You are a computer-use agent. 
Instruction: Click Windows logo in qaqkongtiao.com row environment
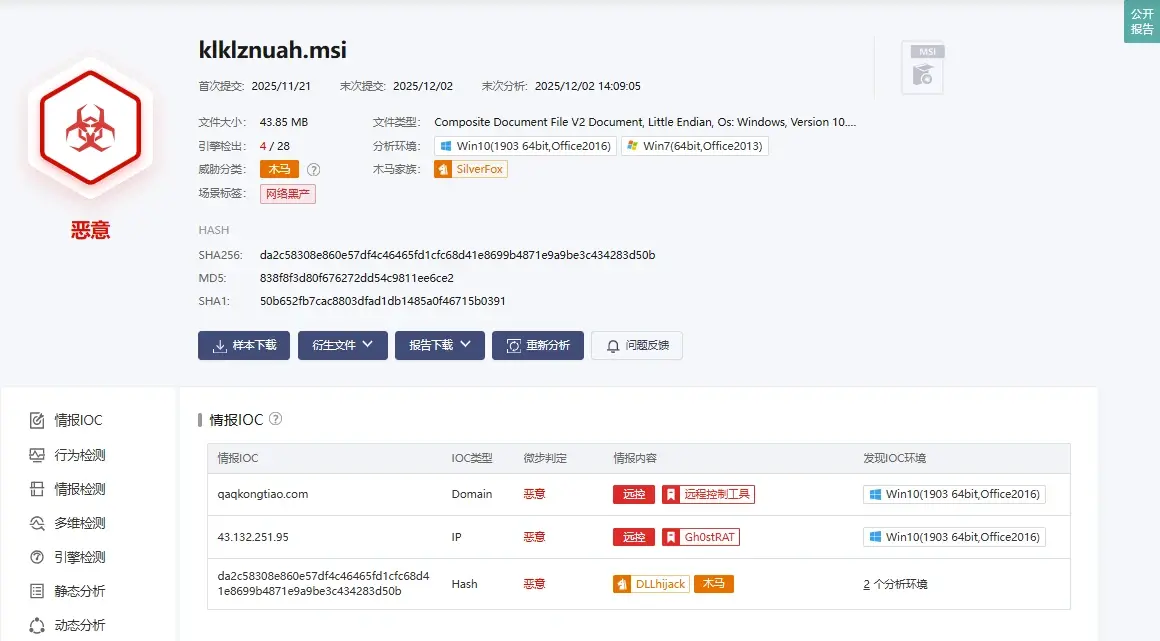pos(875,494)
